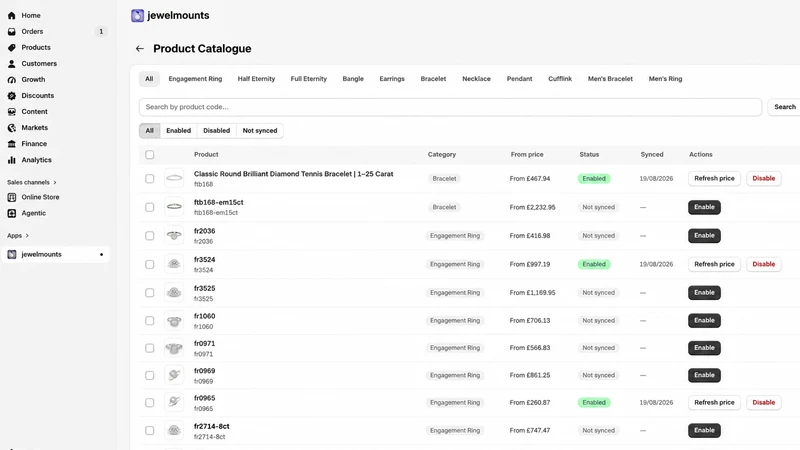
Task: Expand the Apps section
Action: [18, 236]
